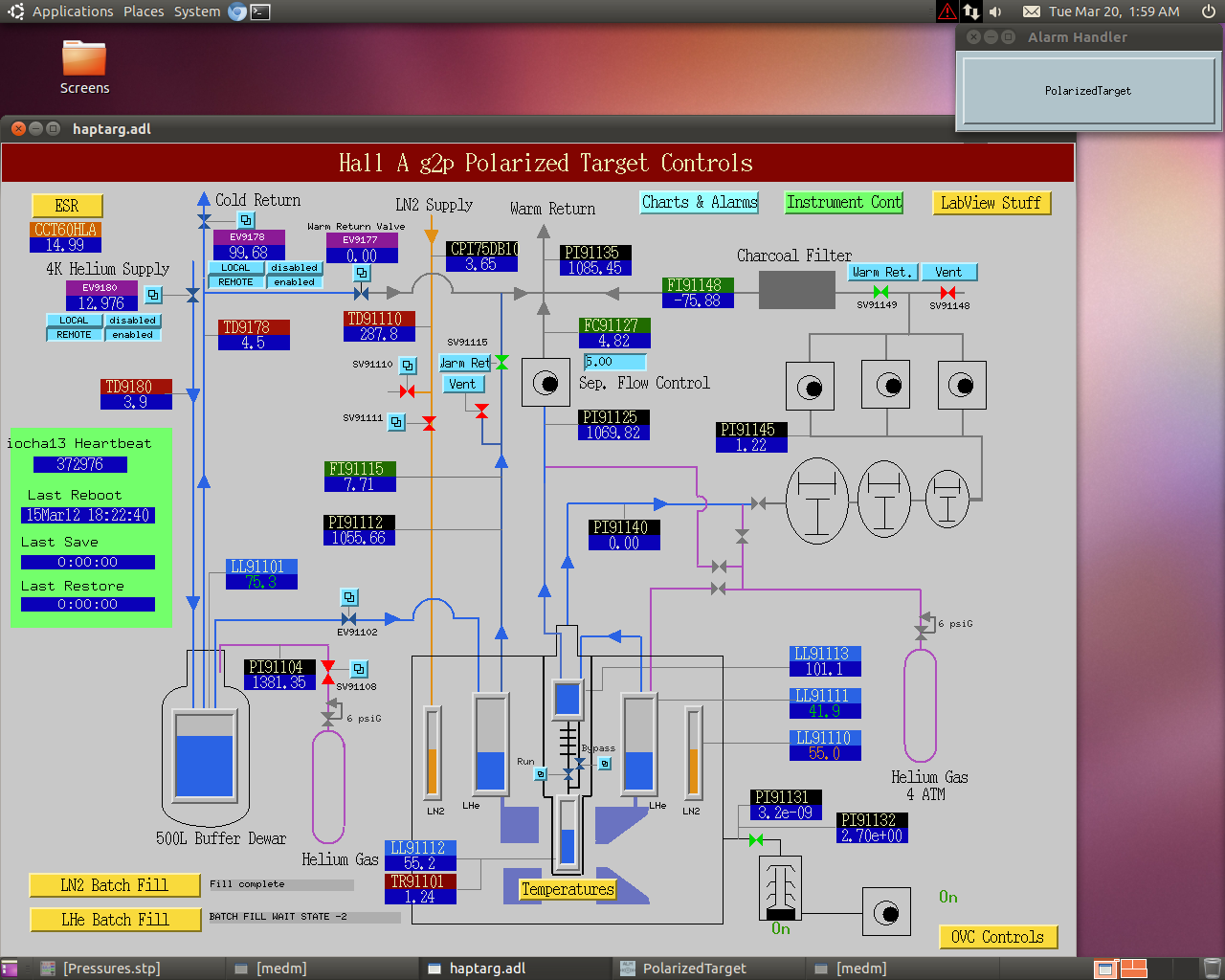Viewport: 1225px width, 980px height.
Task: Open the Places menu
Action: click(144, 11)
